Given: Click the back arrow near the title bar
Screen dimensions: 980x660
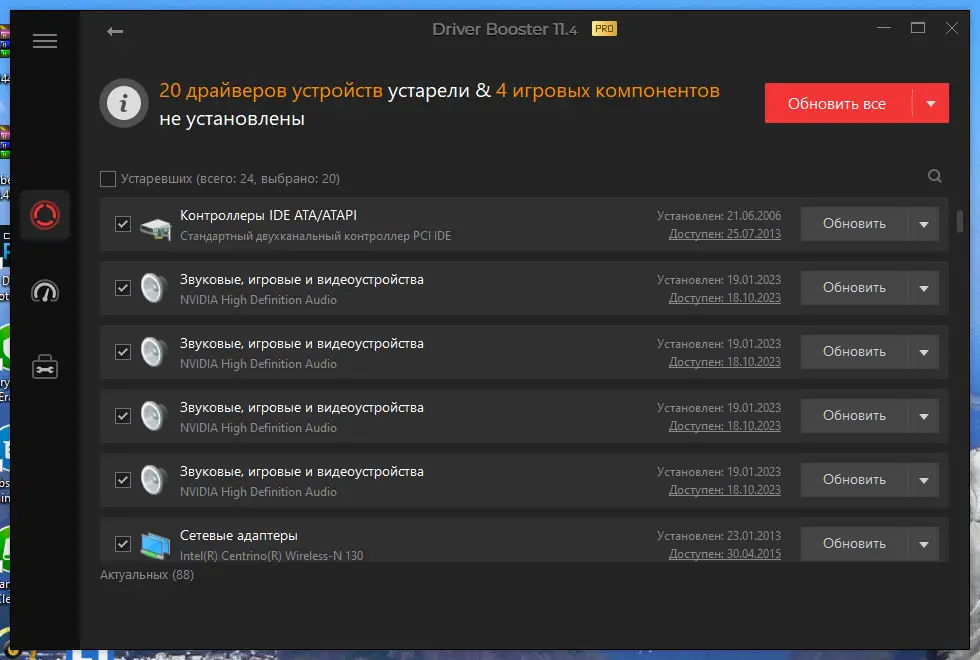Looking at the screenshot, I should point(115,31).
